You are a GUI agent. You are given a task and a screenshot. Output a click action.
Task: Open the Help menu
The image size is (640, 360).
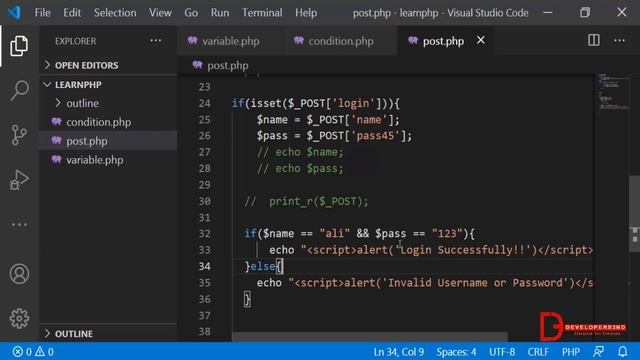(306, 13)
